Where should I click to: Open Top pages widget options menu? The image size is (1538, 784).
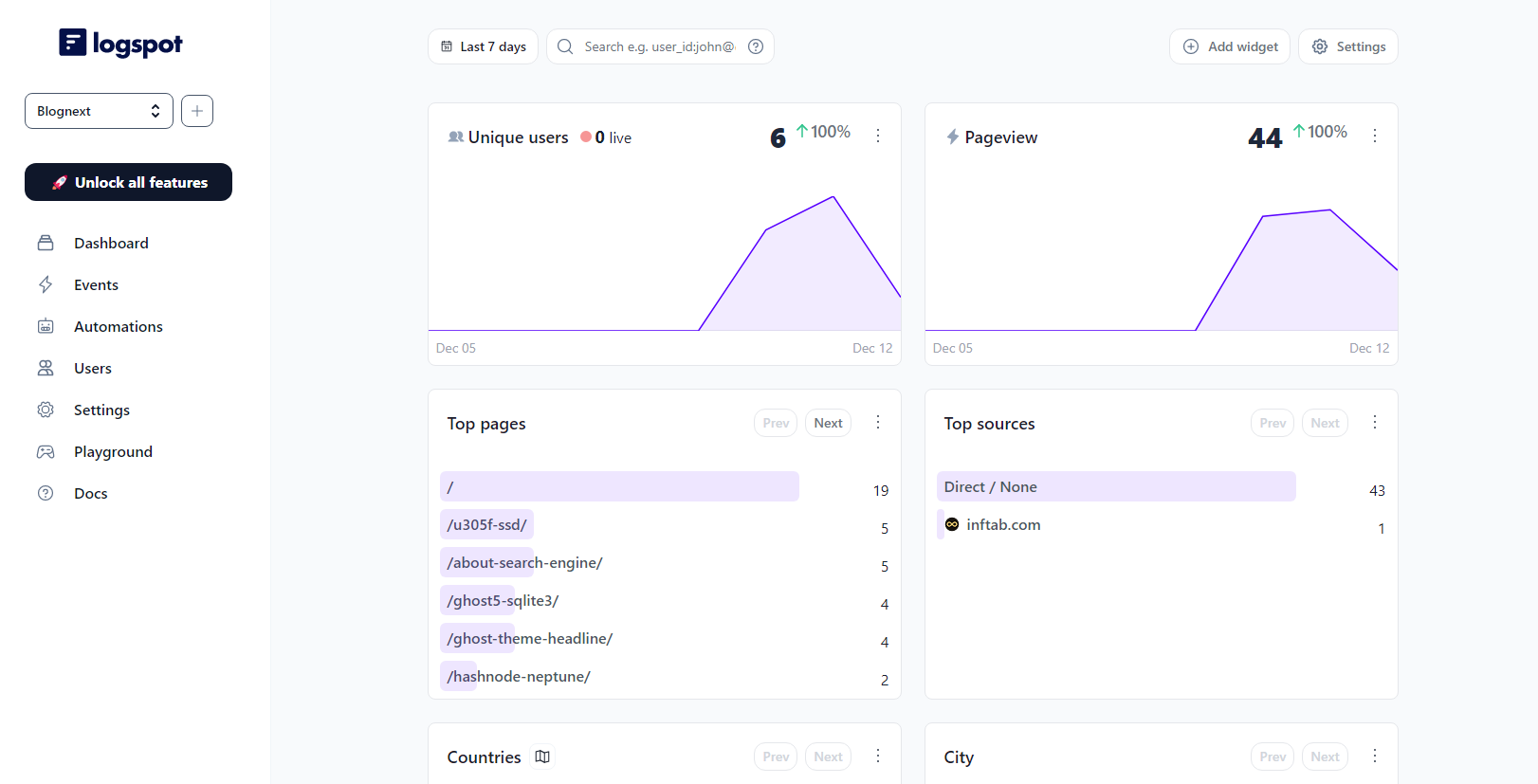coord(878,422)
